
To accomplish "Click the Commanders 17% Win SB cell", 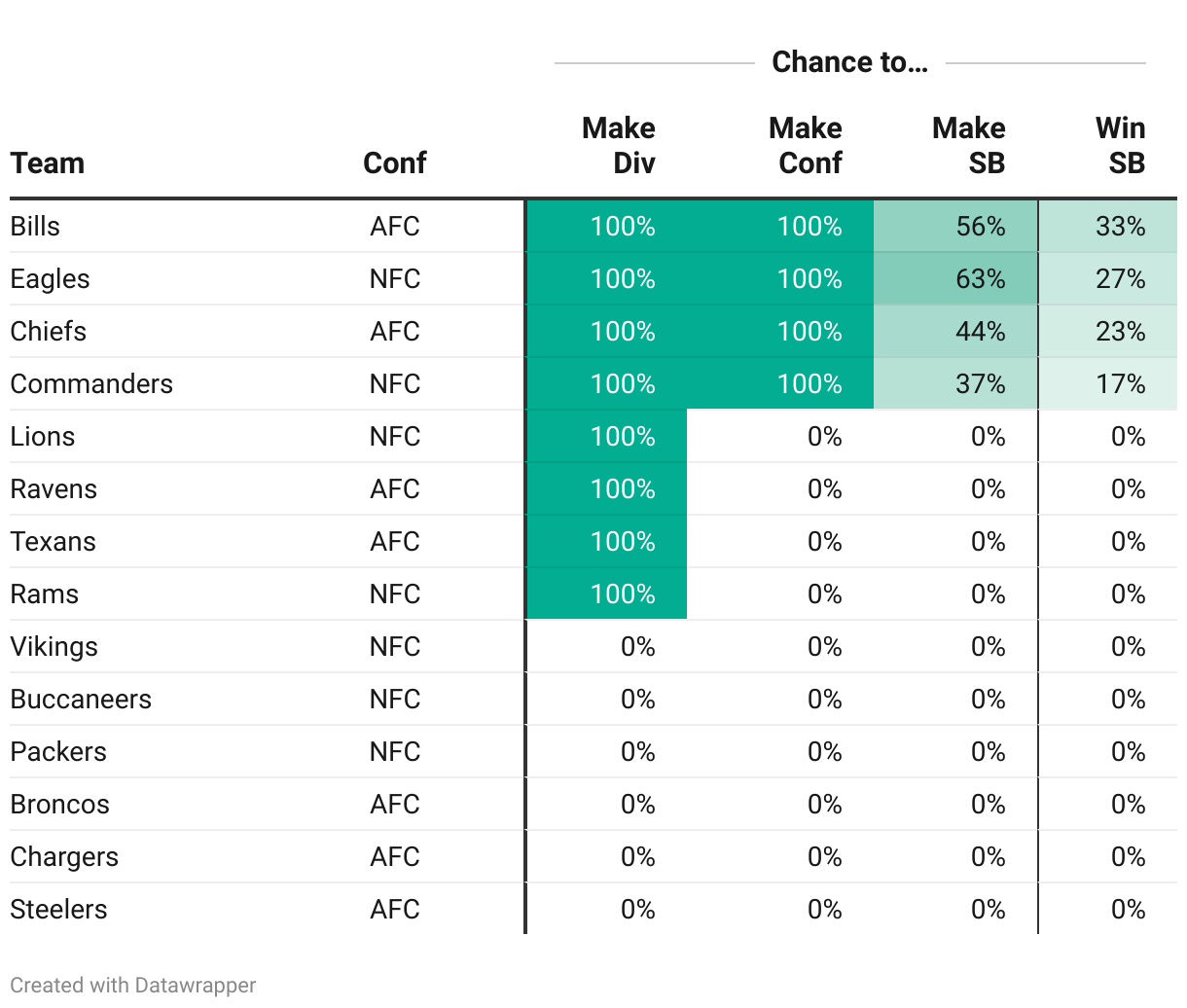I will [x=1120, y=384].
